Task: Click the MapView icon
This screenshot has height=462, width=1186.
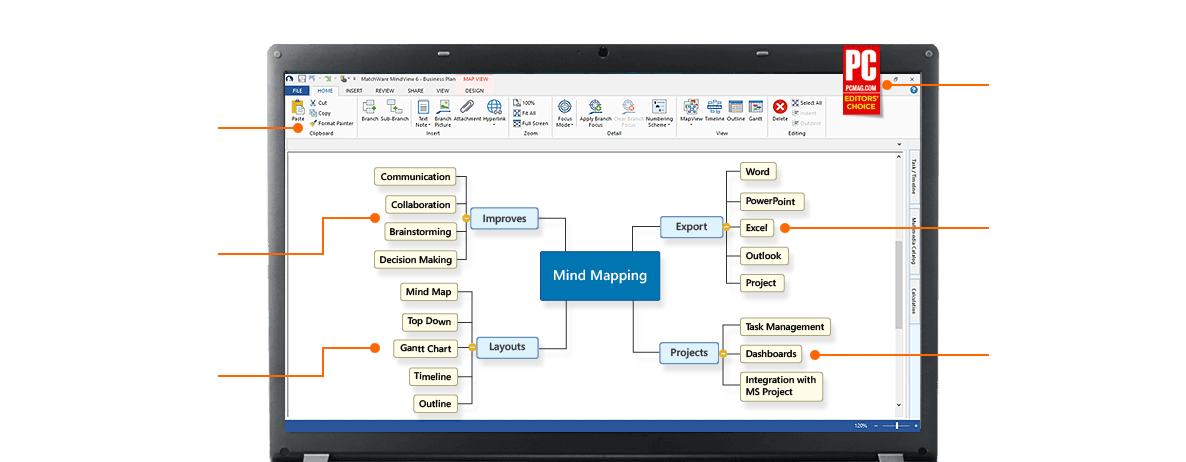Action: coord(691,106)
